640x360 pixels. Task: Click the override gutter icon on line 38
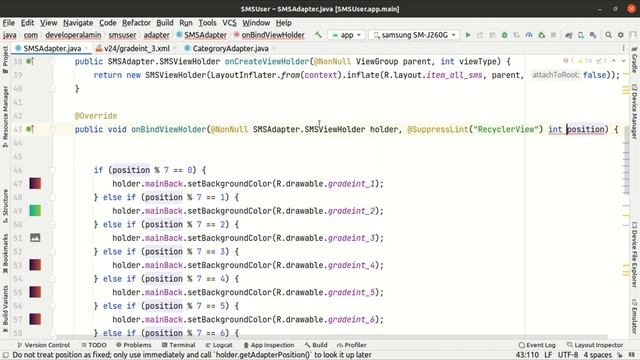tap(30, 62)
